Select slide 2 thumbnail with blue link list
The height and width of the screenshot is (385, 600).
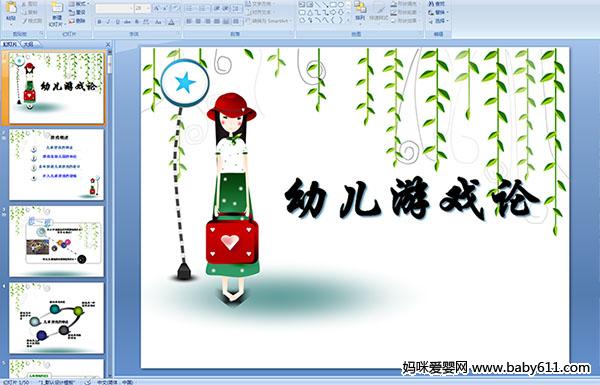pyautogui.click(x=56, y=165)
